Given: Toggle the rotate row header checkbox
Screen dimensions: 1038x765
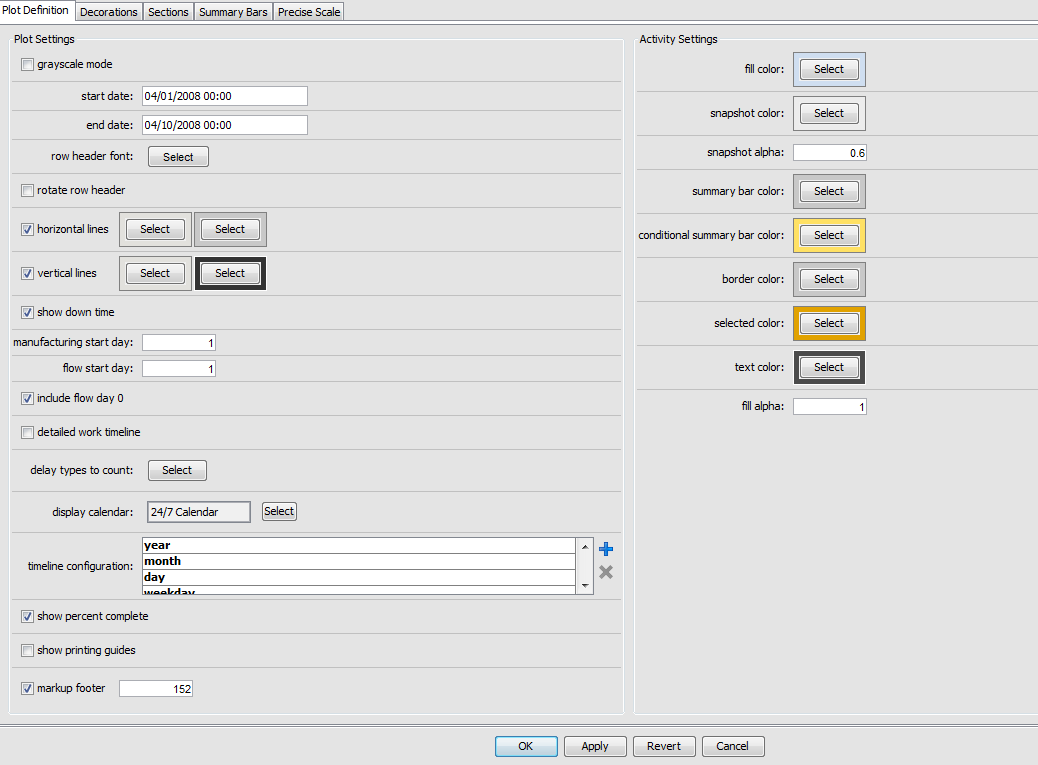Looking at the screenshot, I should tap(28, 190).
